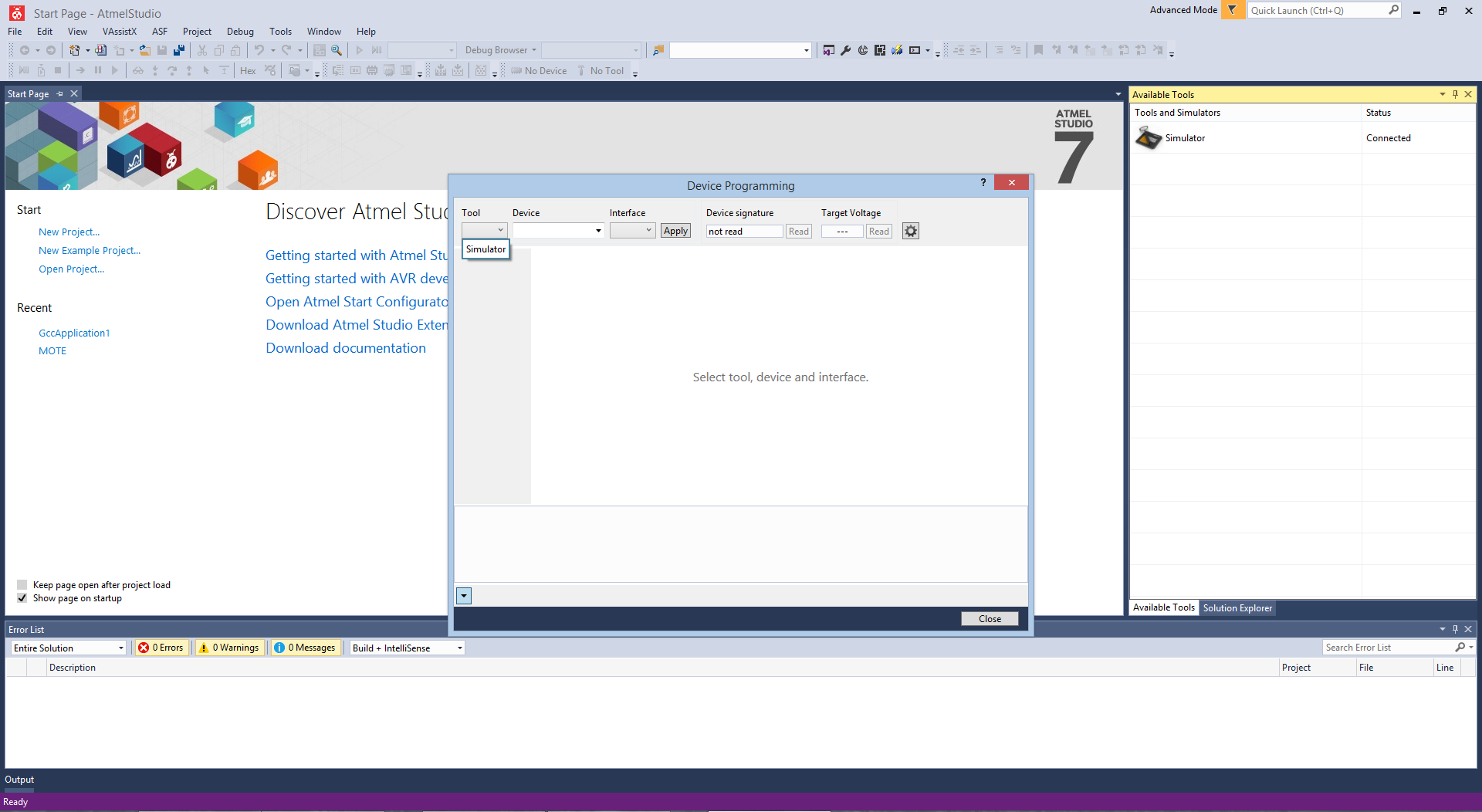Pin the Available Tools panel
Image resolution: width=1482 pixels, height=812 pixels.
pos(1455,94)
